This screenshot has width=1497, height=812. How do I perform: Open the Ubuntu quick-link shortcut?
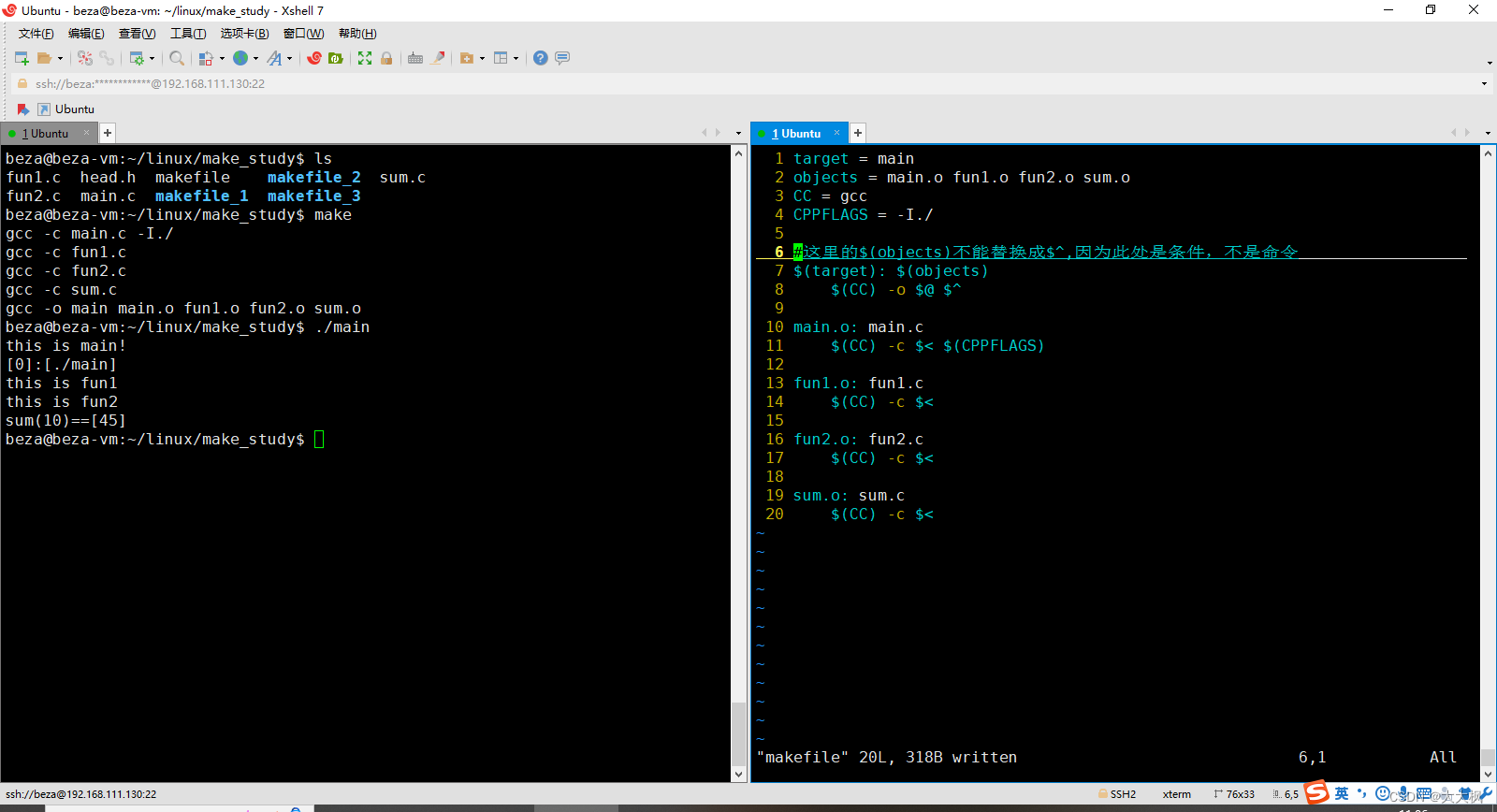coord(65,109)
